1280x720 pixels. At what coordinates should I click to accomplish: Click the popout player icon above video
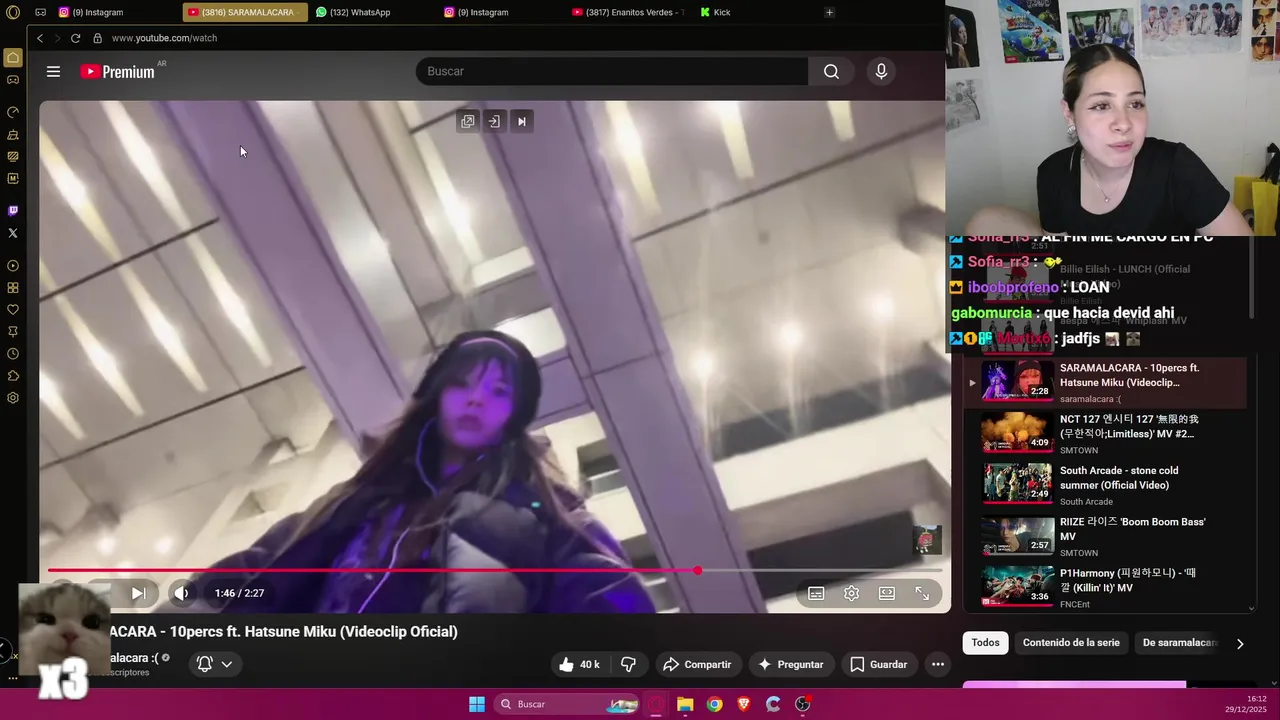467,121
